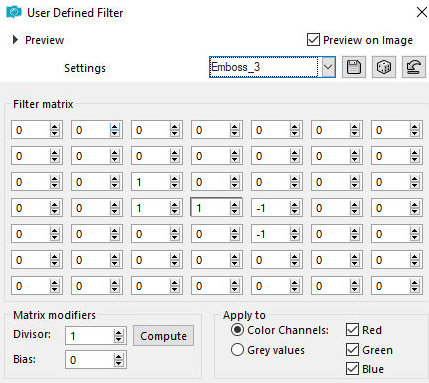Click spinner of first row, second column cell
This screenshot has height=383, width=429.
tap(115, 130)
